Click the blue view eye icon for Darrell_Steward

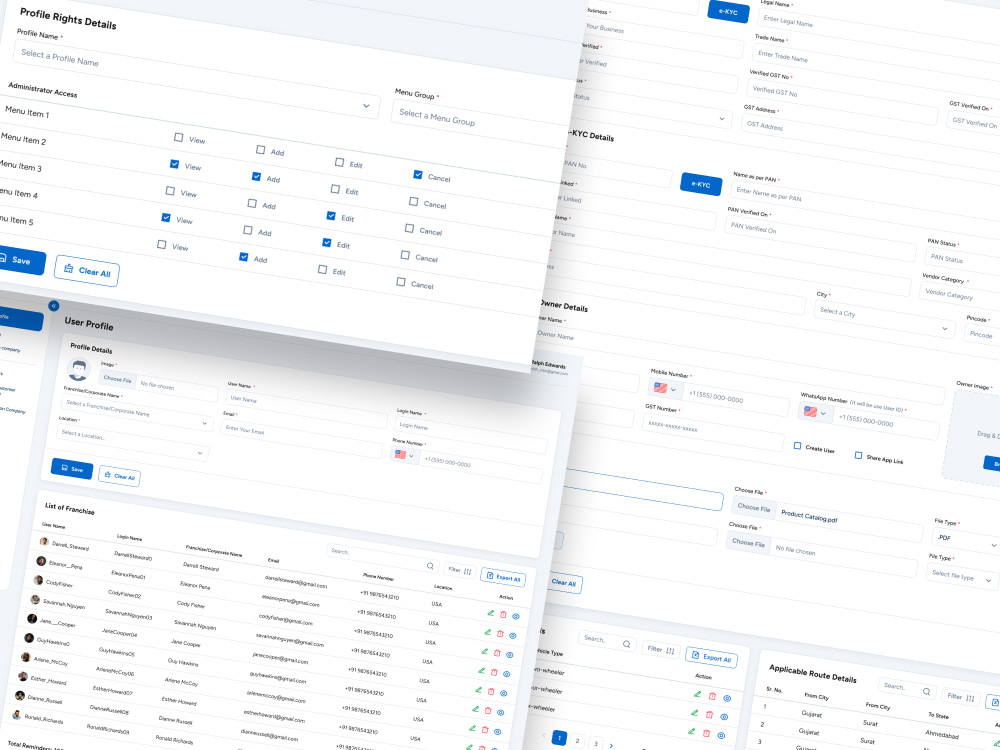[x=516, y=617]
